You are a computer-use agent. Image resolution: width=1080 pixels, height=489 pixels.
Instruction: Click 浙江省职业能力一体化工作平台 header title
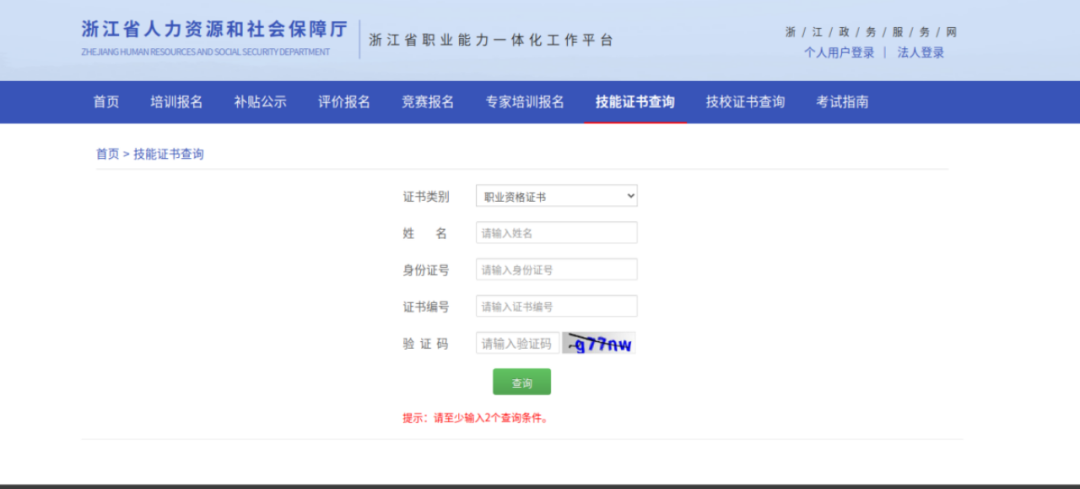tap(491, 40)
